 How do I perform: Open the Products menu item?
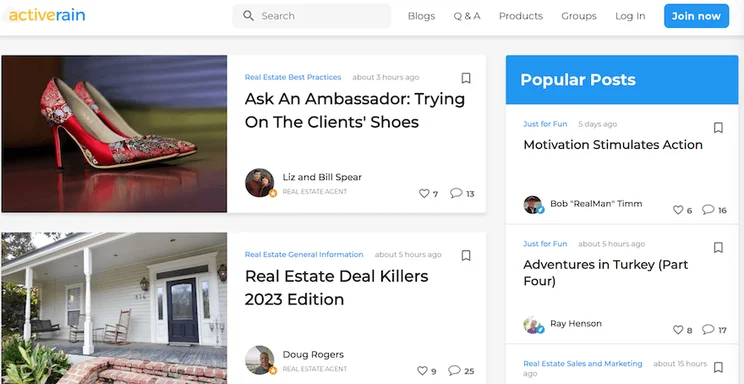pos(521,16)
